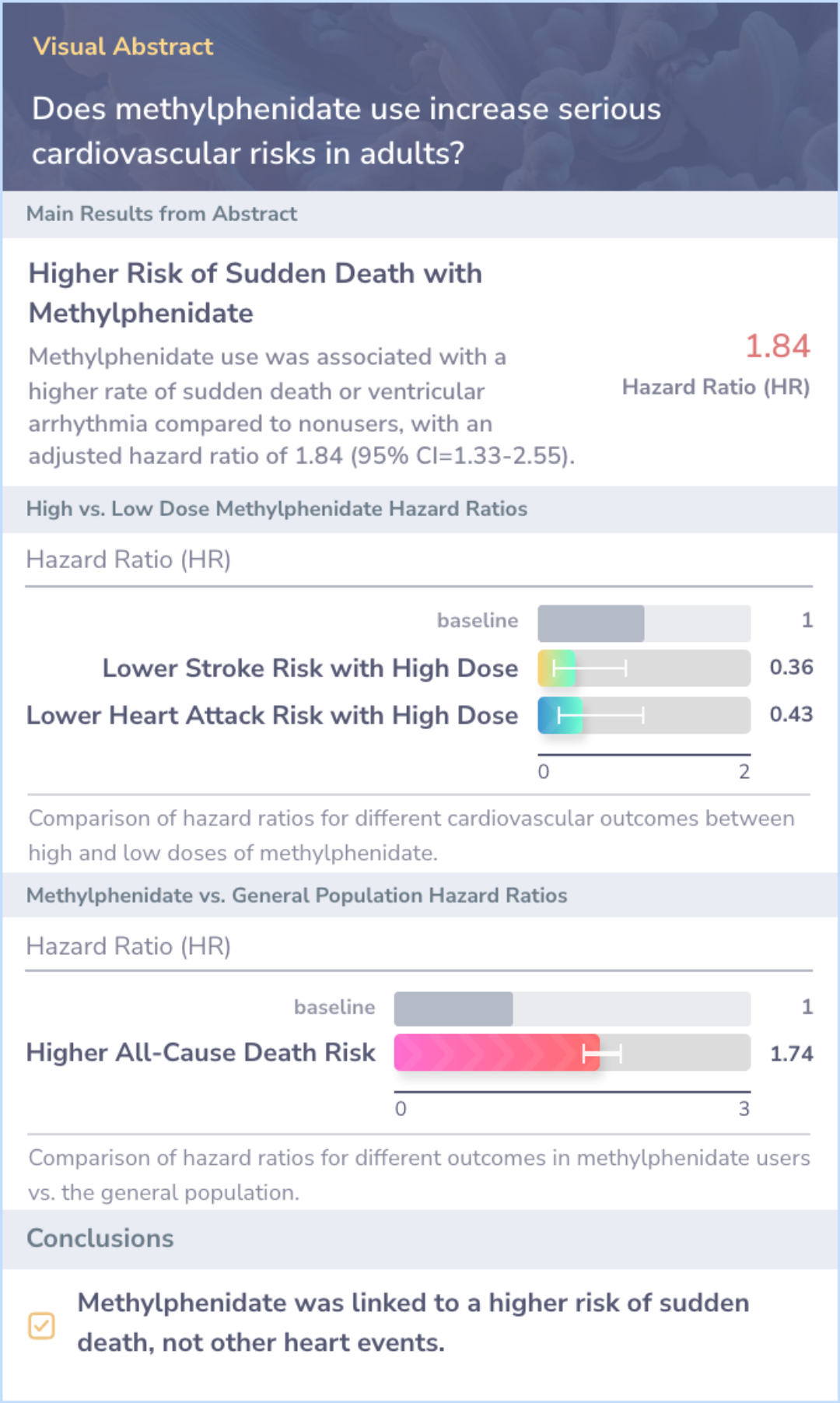Open the "Main Results from Abstract" section header
This screenshot has width=840, height=1403.
point(162,214)
